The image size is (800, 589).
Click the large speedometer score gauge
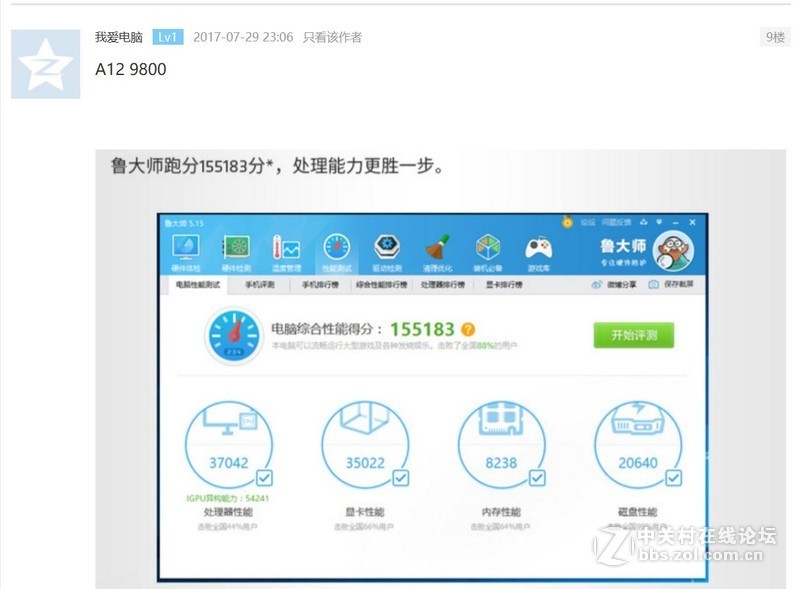point(234,335)
